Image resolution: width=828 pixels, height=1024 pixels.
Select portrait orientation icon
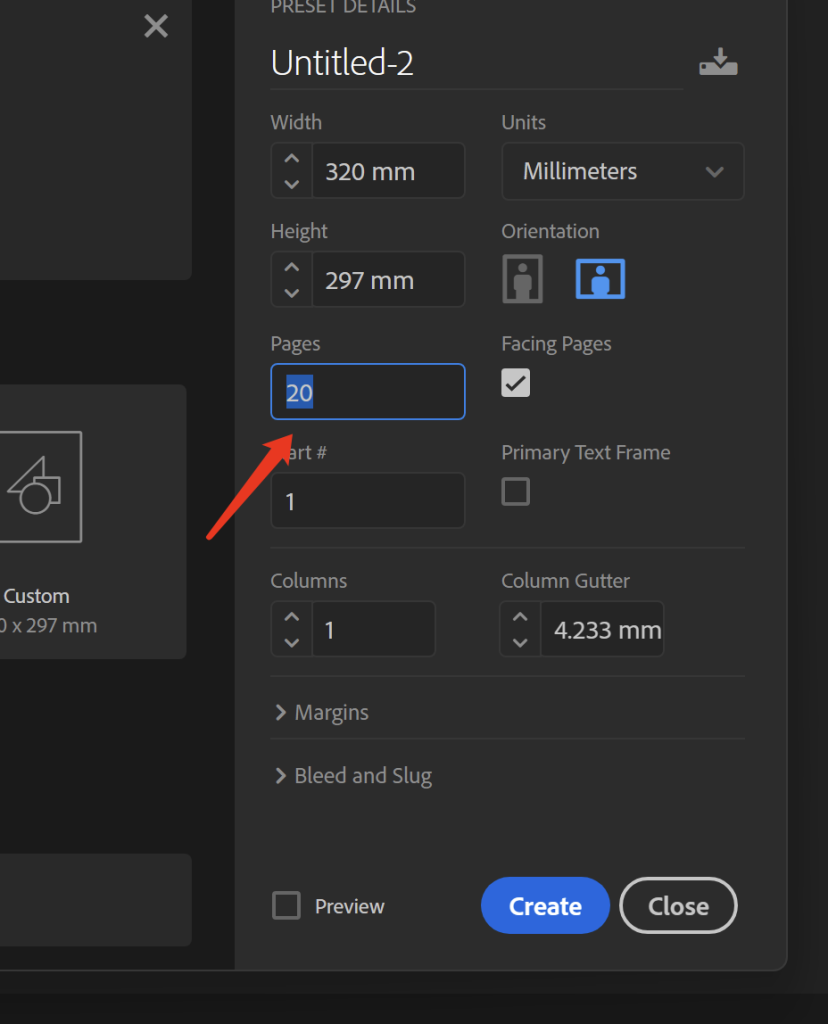pyautogui.click(x=522, y=279)
